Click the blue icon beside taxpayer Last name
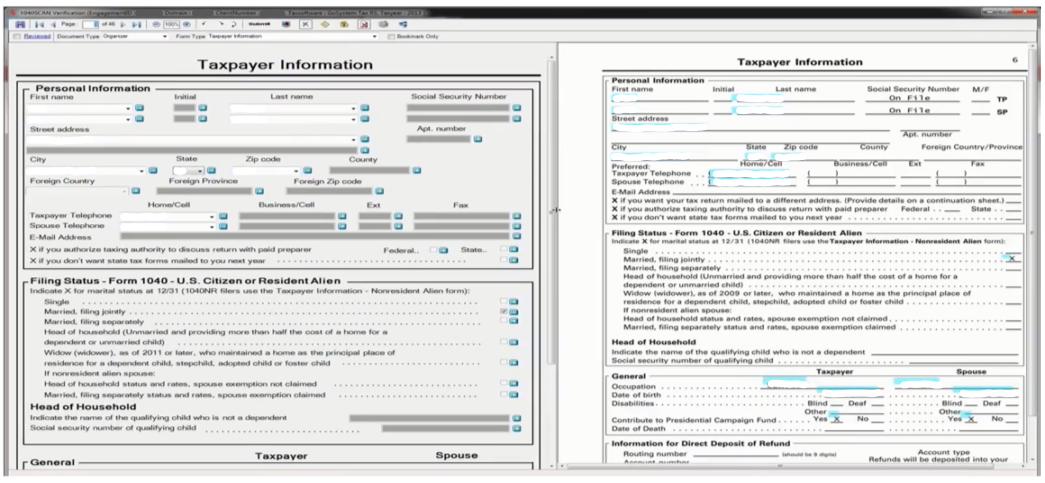This screenshot has width=1045, height=483. point(365,108)
